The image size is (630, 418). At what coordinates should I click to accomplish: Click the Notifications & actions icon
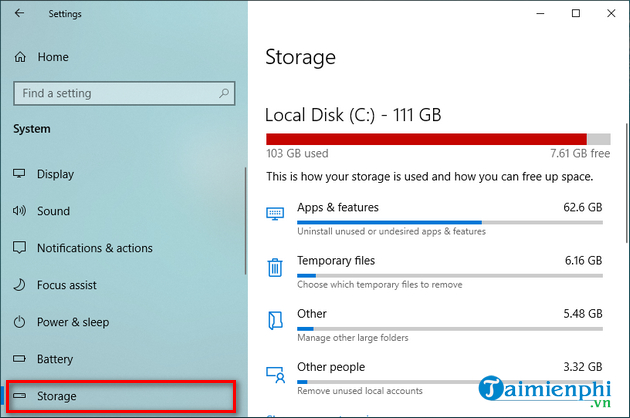pos(19,248)
